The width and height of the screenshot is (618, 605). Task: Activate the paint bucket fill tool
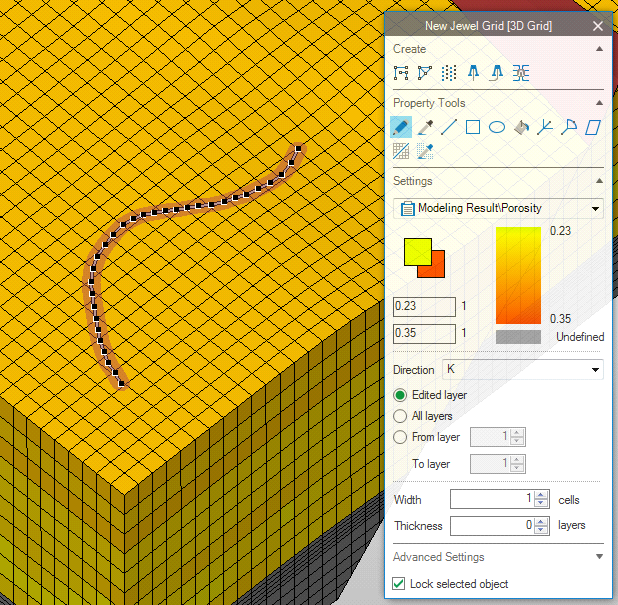click(521, 127)
